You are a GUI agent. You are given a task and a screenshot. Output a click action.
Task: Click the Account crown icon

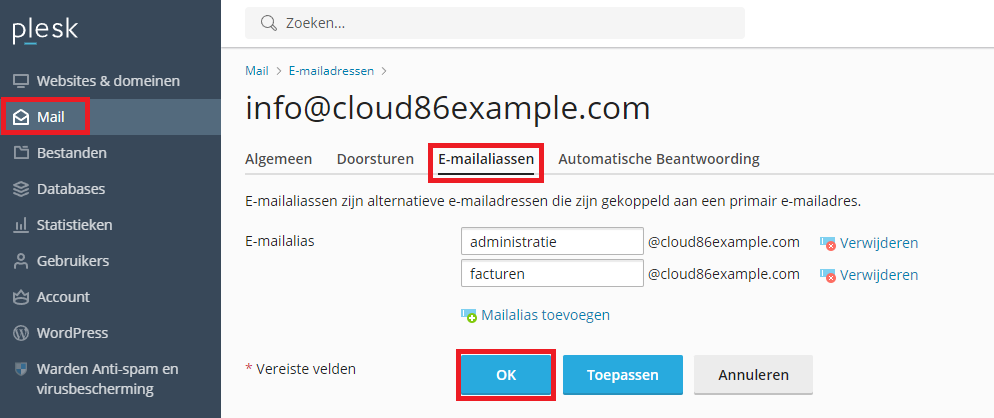pyautogui.click(x=21, y=297)
